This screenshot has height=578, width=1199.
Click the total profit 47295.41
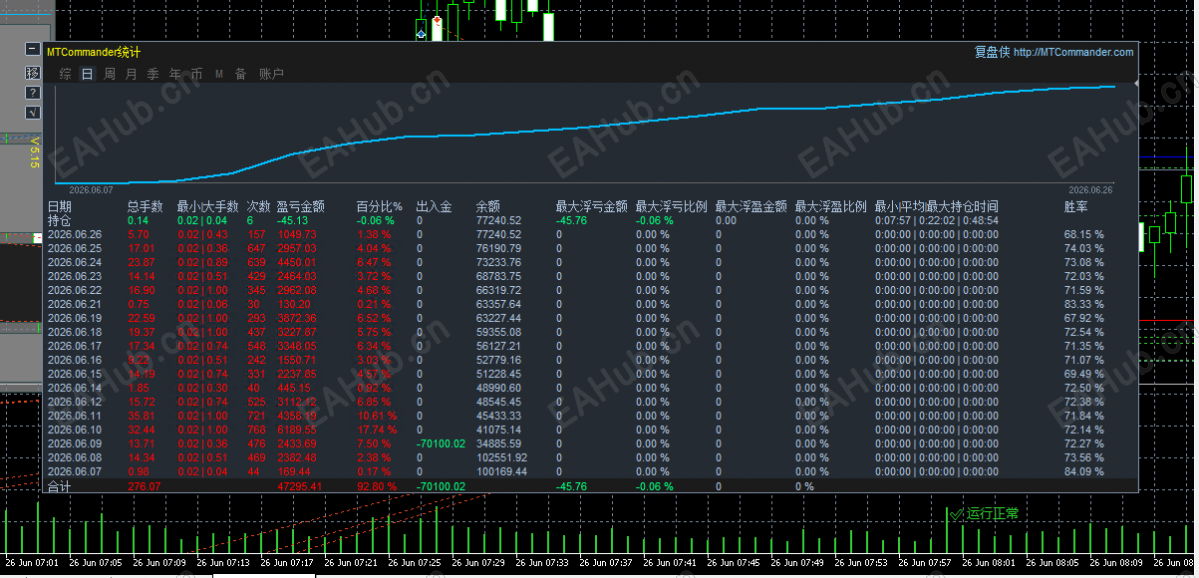click(300, 486)
